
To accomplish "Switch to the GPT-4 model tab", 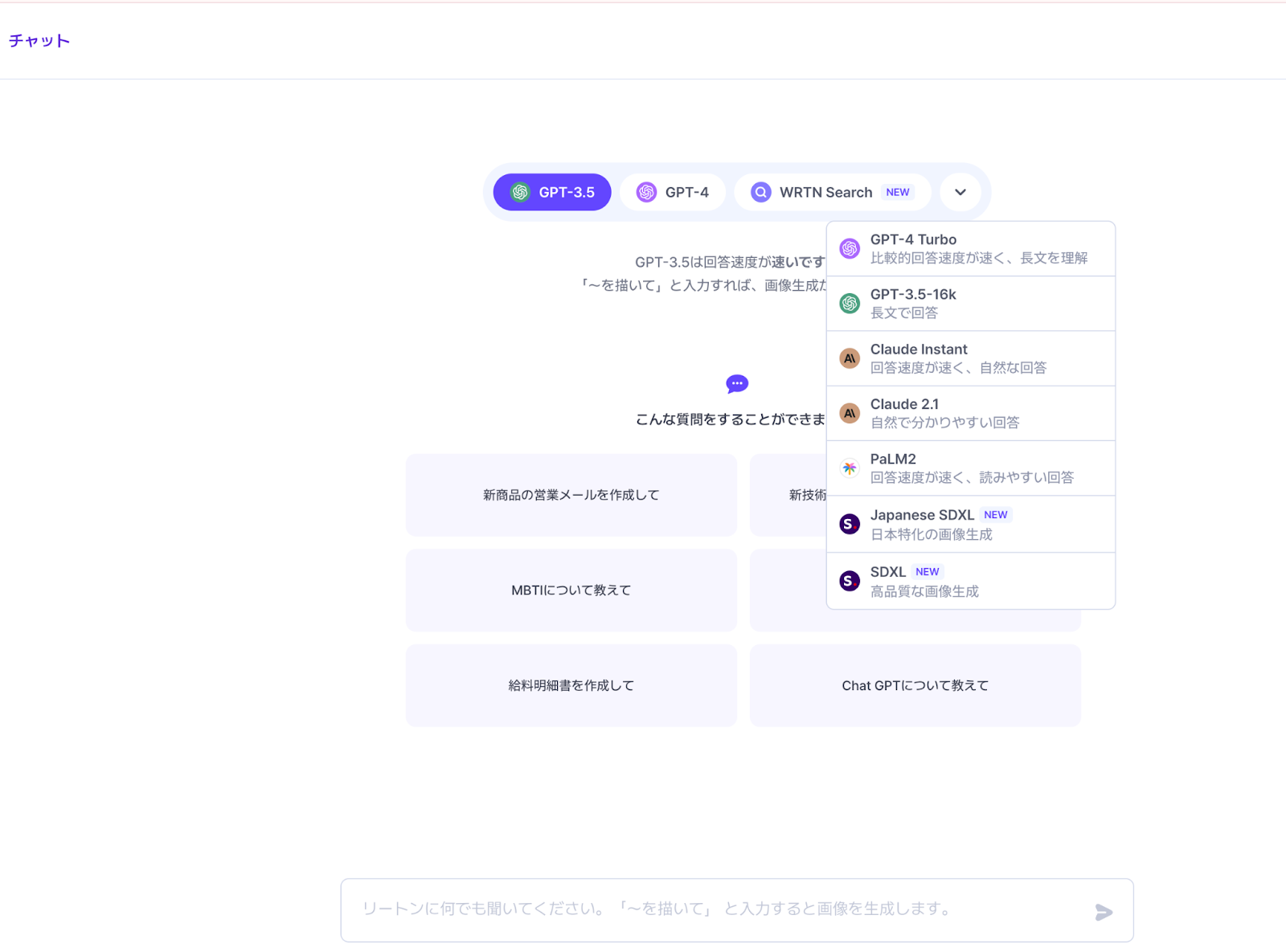I will point(673,192).
